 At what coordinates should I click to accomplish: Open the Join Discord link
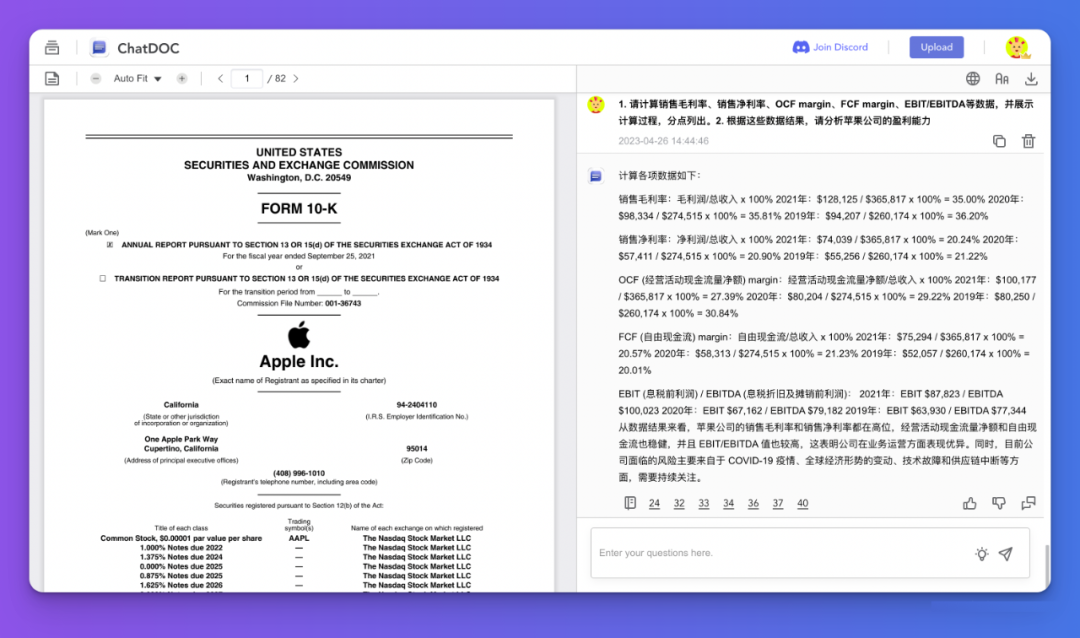click(830, 47)
